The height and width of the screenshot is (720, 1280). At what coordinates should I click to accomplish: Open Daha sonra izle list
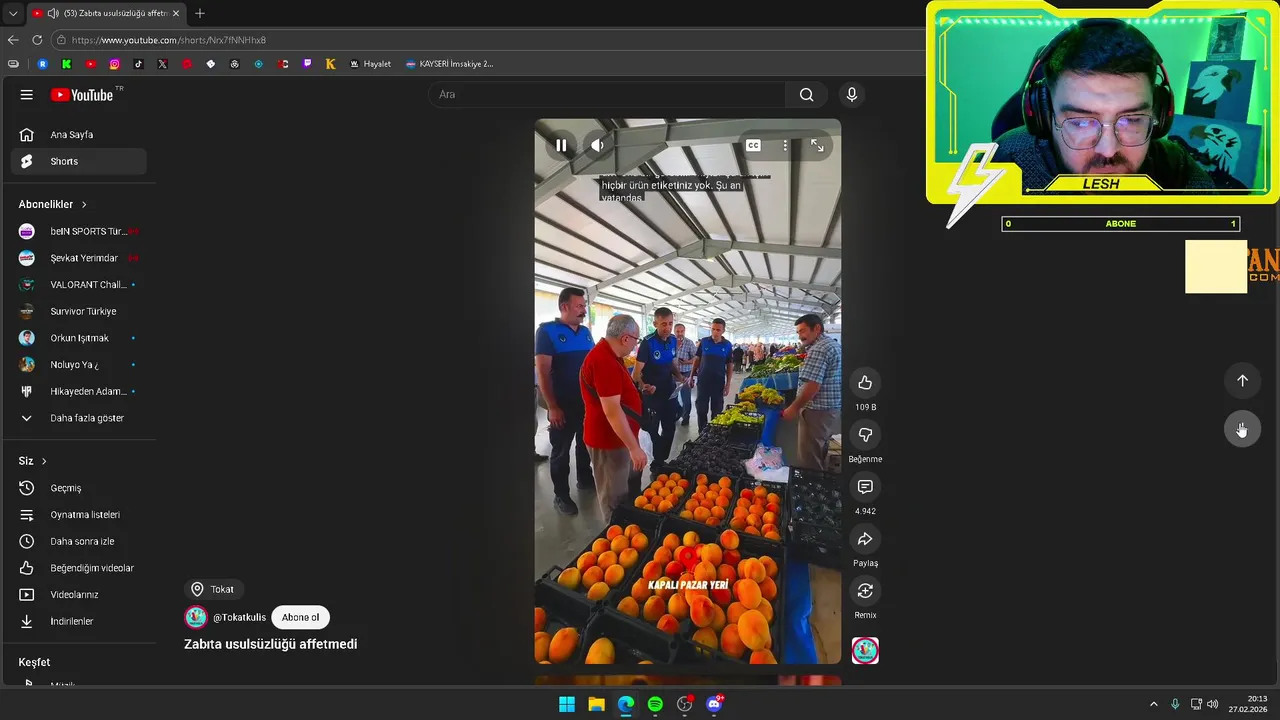80,541
